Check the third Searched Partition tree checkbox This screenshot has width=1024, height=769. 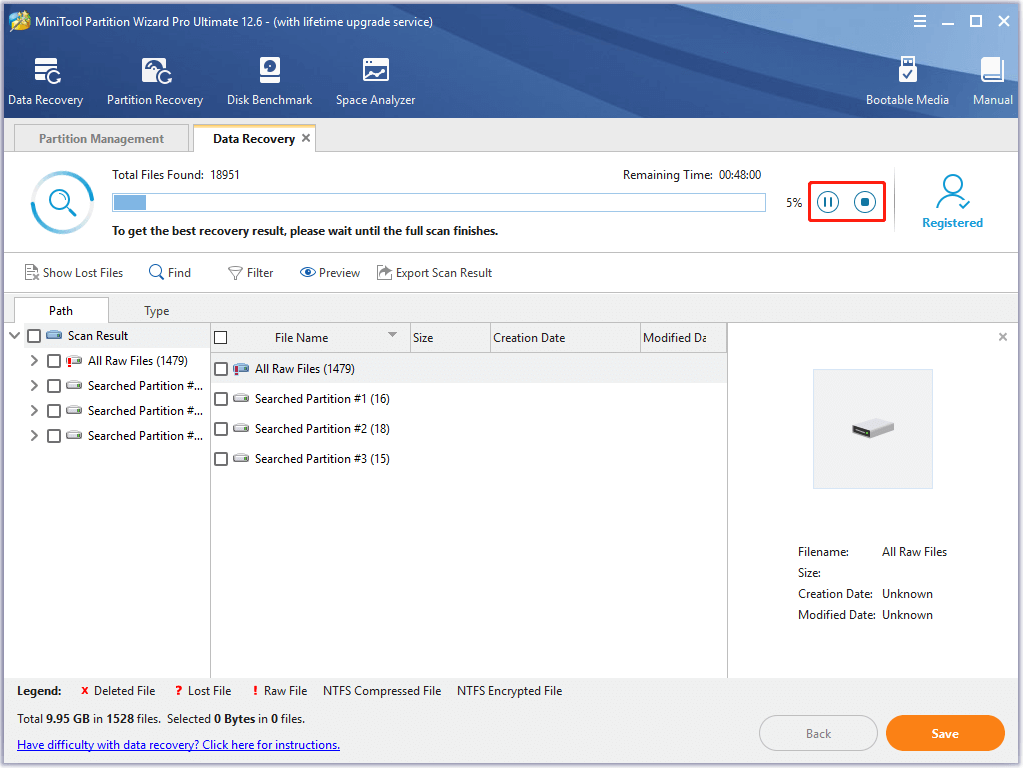[x=54, y=436]
